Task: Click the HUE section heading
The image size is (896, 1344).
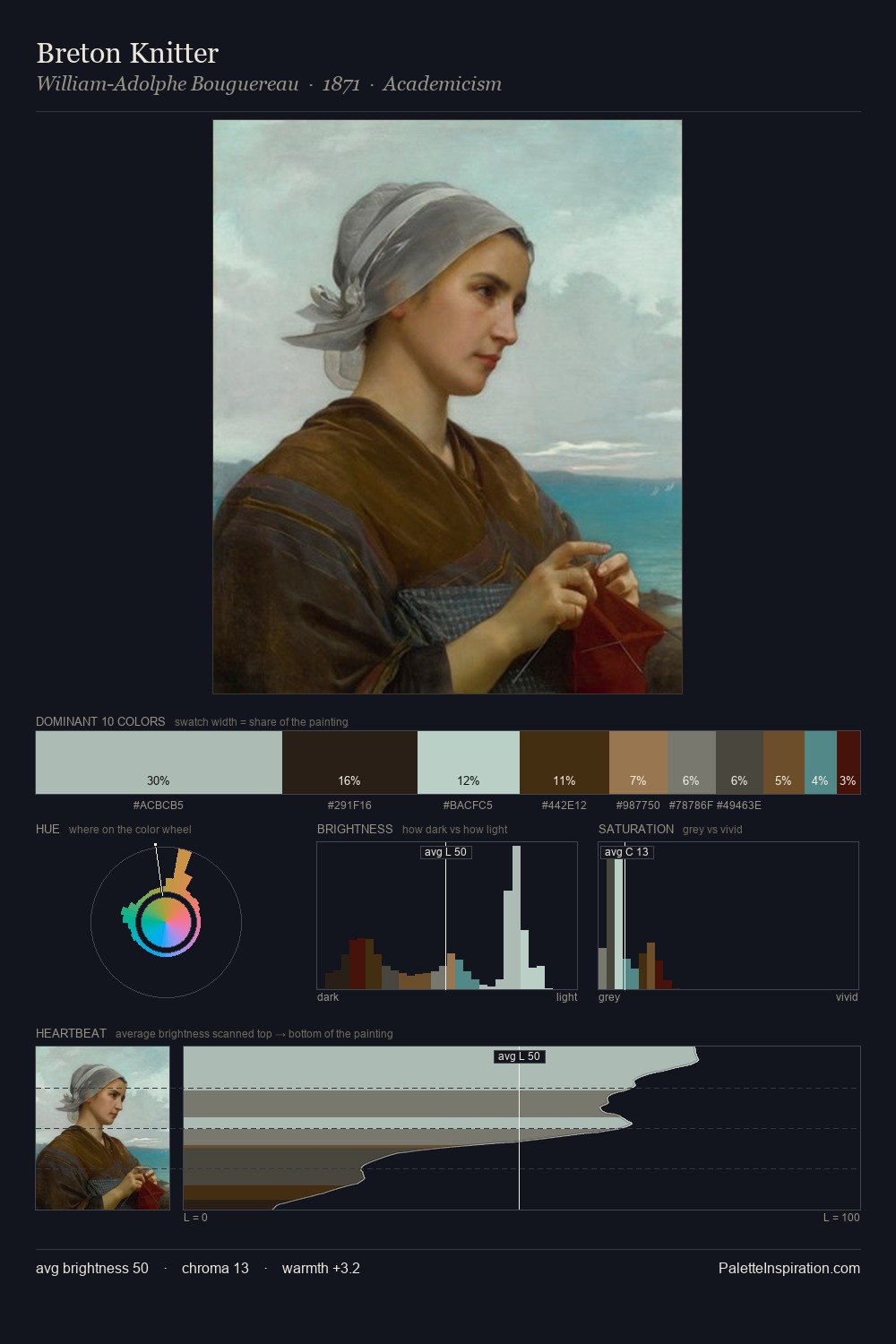Action: 47,829
